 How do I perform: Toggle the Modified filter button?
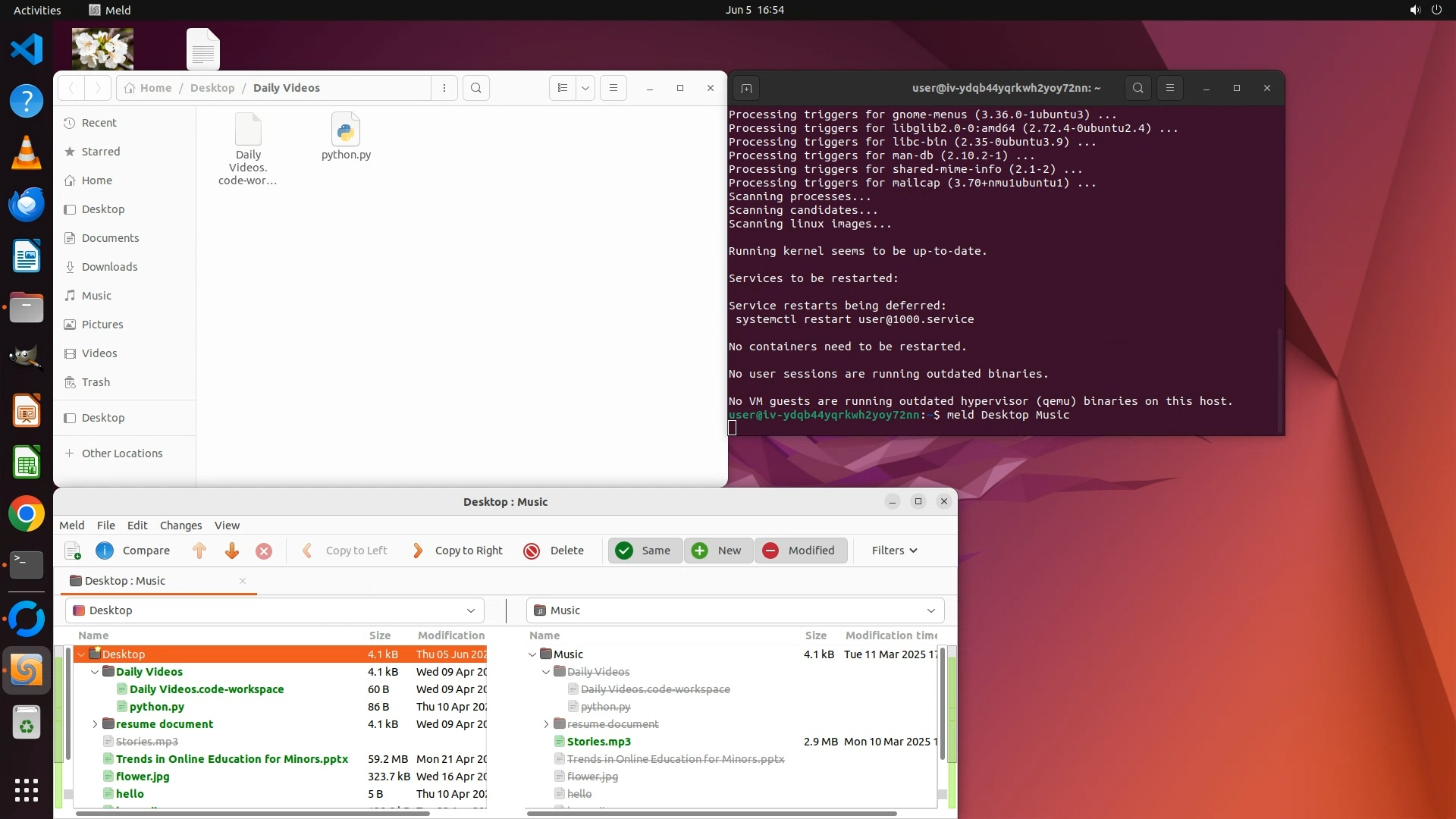(x=799, y=551)
